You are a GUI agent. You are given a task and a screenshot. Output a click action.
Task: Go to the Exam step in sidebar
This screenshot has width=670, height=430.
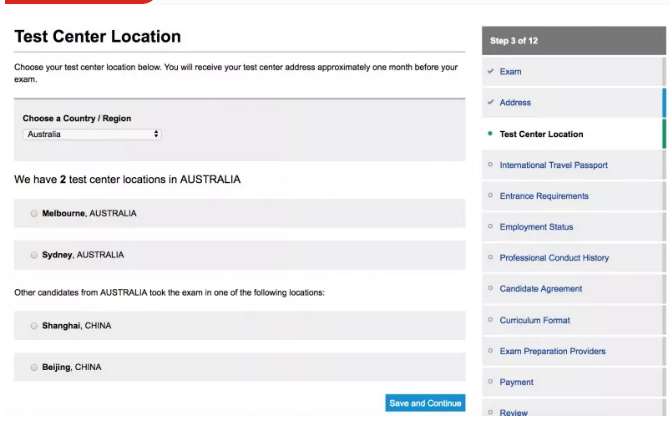coord(510,72)
